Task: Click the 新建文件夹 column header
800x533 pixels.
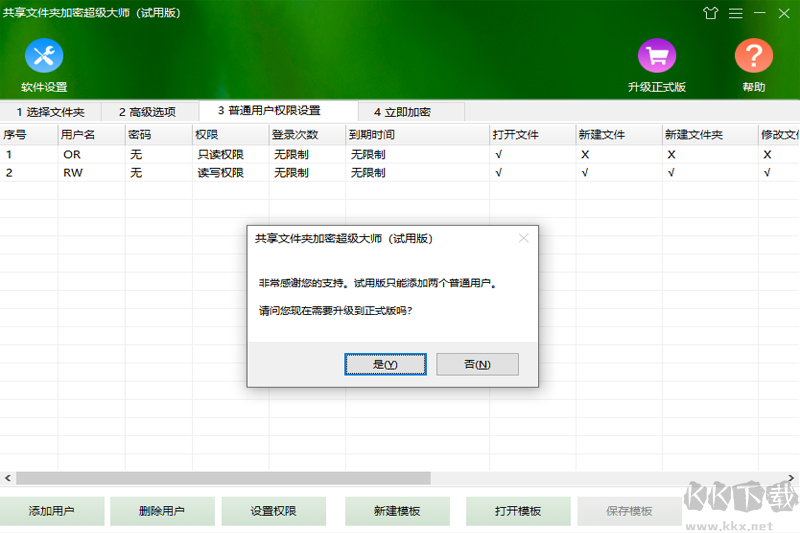Action: click(710, 135)
